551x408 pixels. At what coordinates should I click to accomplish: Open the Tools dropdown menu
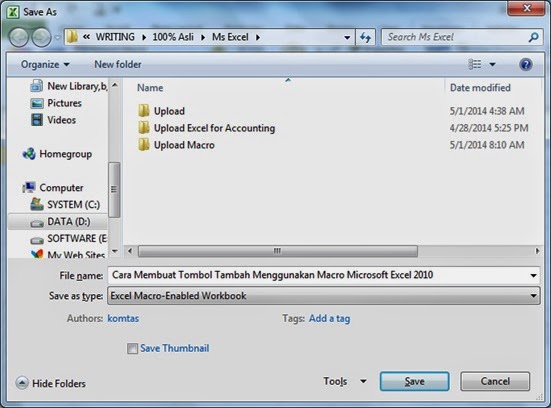point(345,381)
